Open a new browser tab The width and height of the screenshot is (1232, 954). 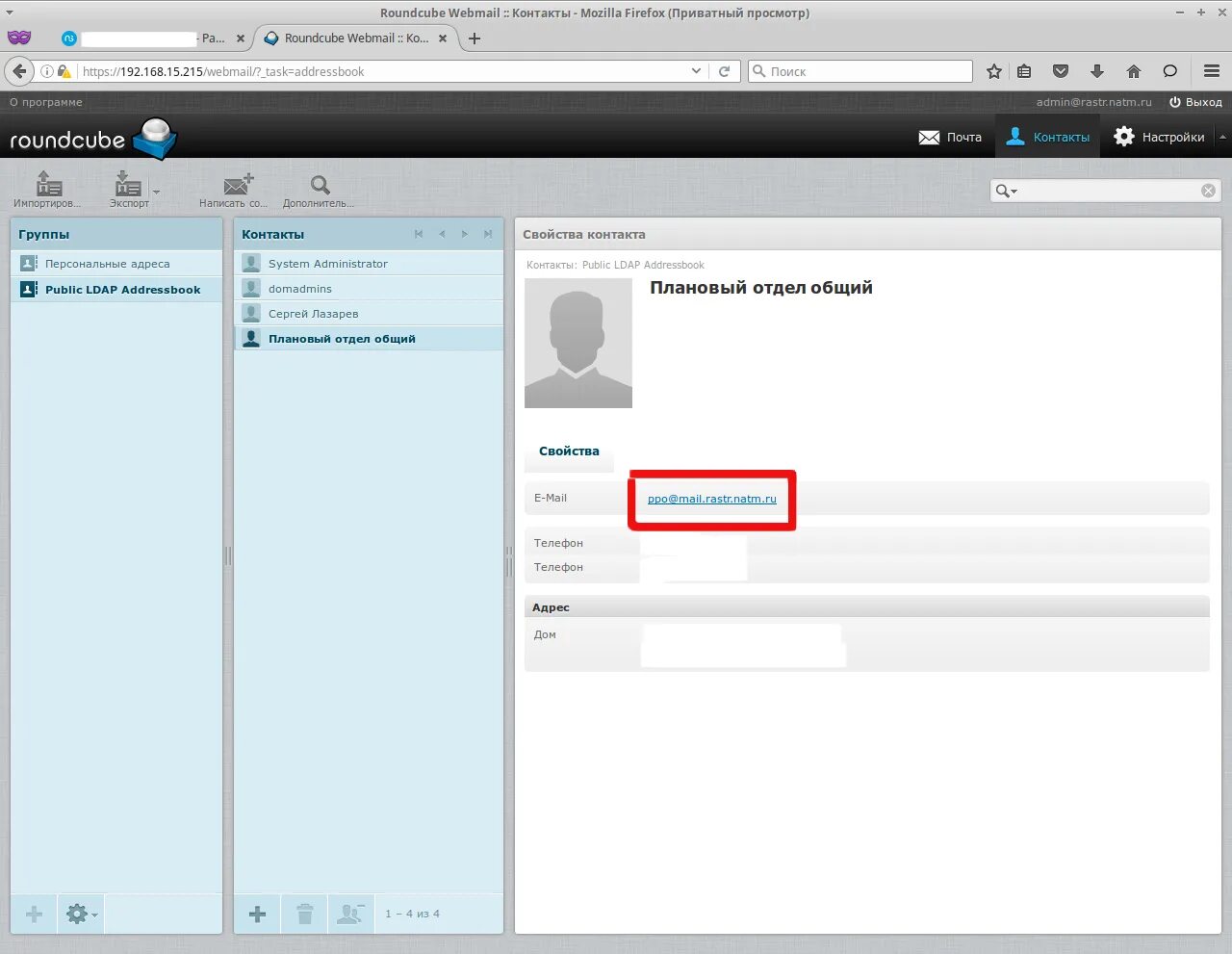pyautogui.click(x=475, y=39)
